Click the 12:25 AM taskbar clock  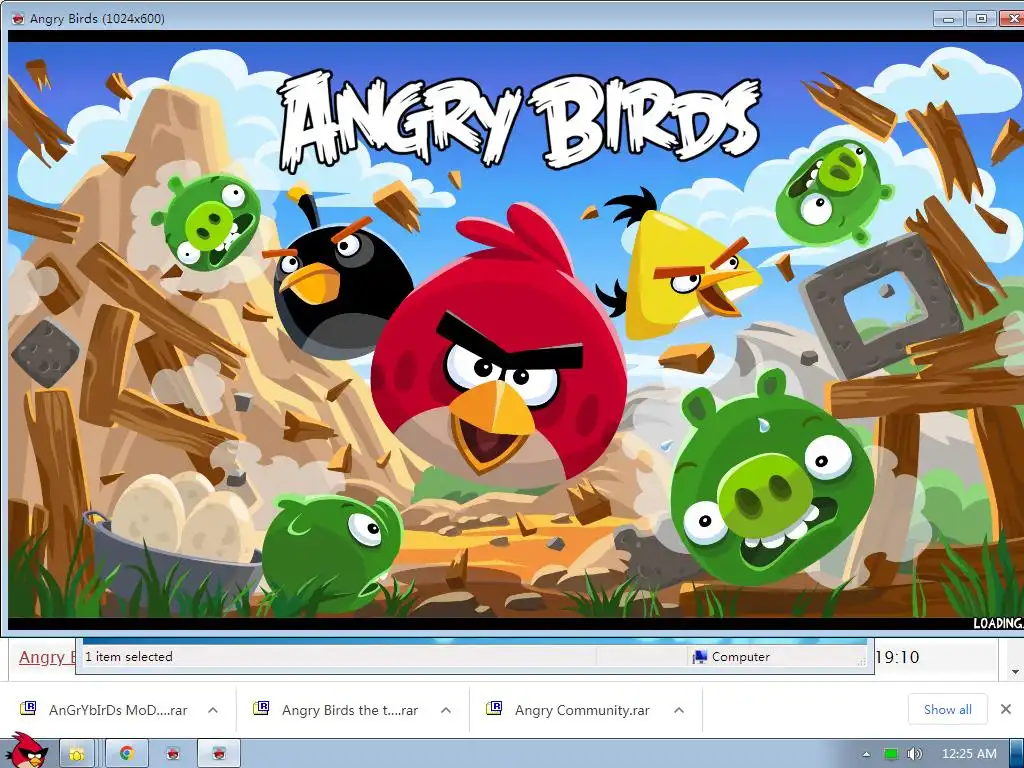coord(969,754)
